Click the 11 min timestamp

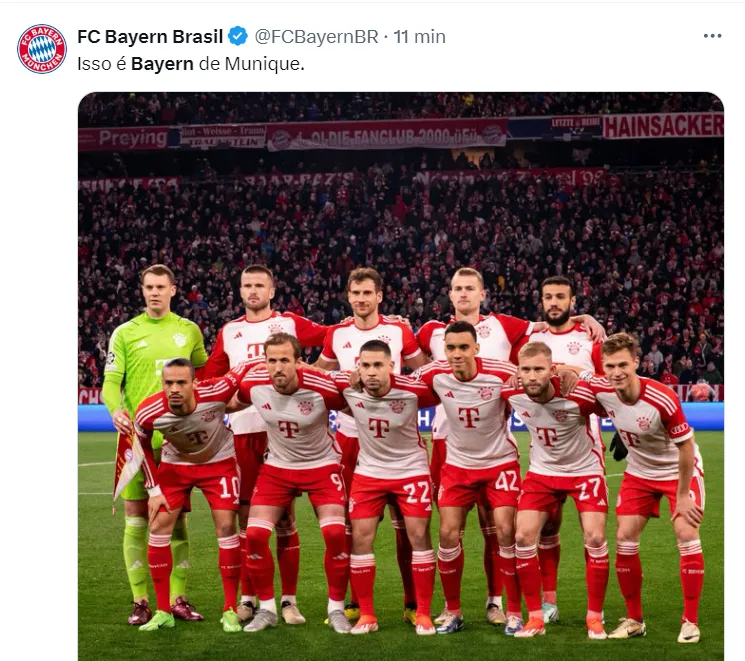(420, 37)
